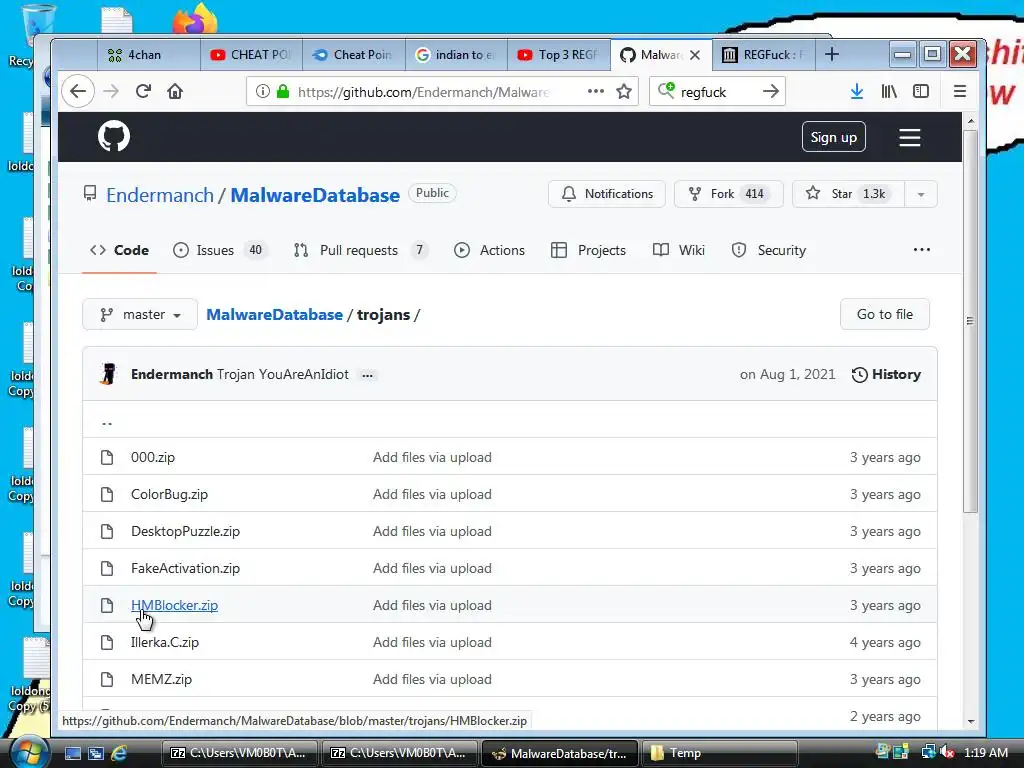Image resolution: width=1024 pixels, height=768 pixels.
Task: Open the HMBlocker.zip file link
Action: tap(174, 605)
